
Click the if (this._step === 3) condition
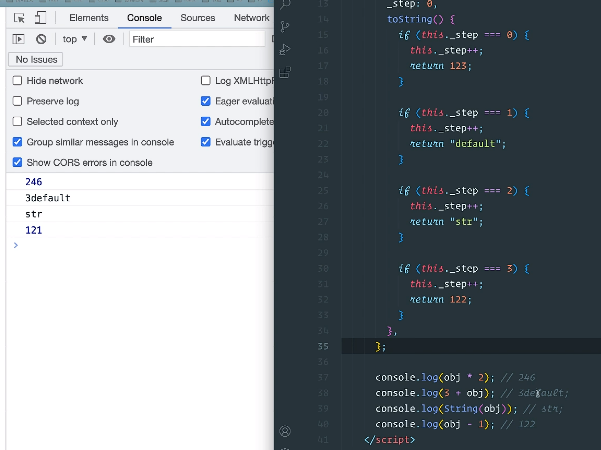point(464,268)
